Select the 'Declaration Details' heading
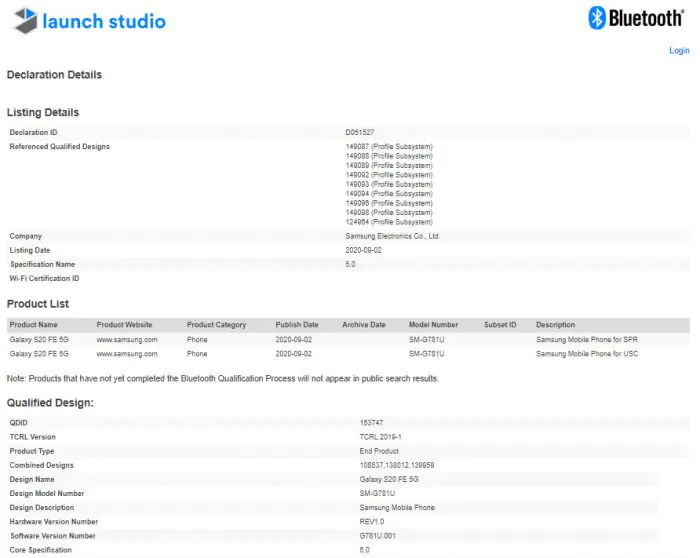700x558 pixels. (x=54, y=75)
